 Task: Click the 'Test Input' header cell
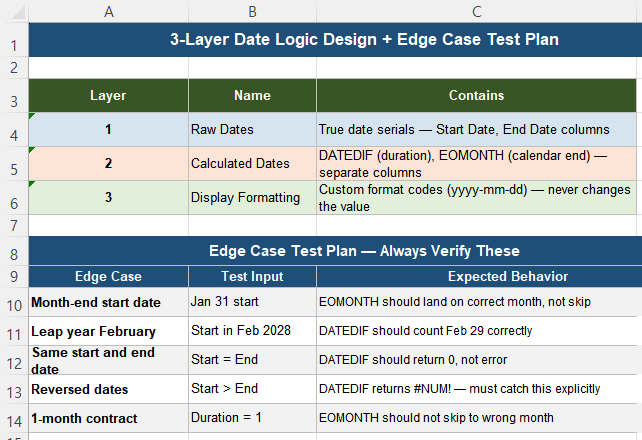[x=252, y=276]
